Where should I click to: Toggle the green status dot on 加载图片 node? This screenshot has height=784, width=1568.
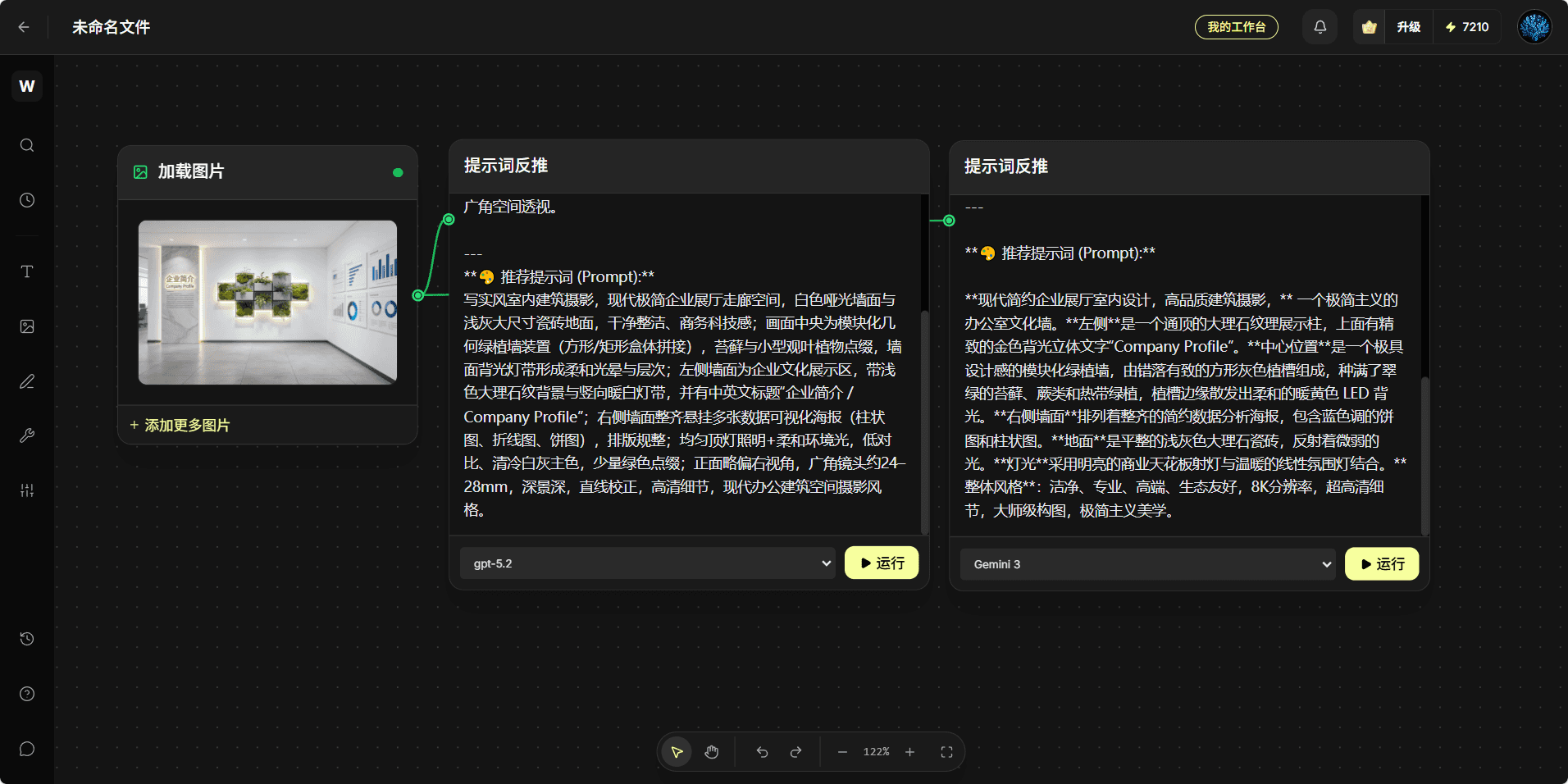pyautogui.click(x=399, y=172)
